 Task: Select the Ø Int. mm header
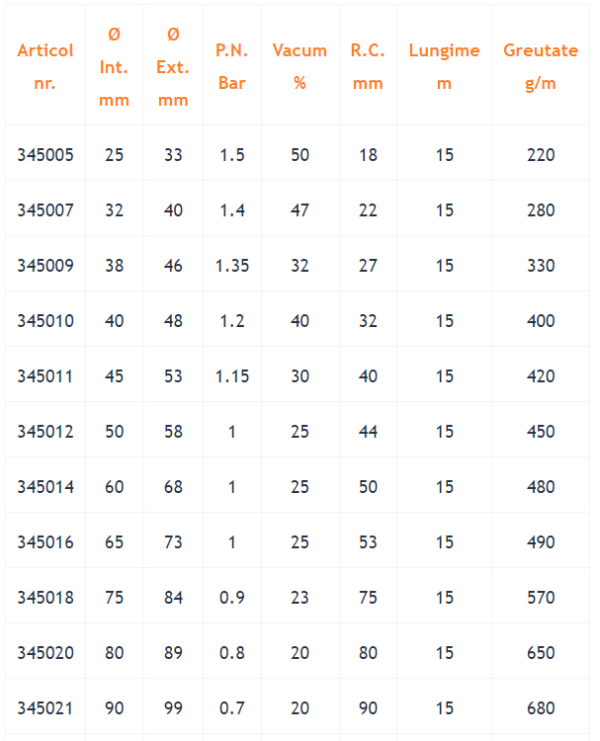pyautogui.click(x=114, y=67)
